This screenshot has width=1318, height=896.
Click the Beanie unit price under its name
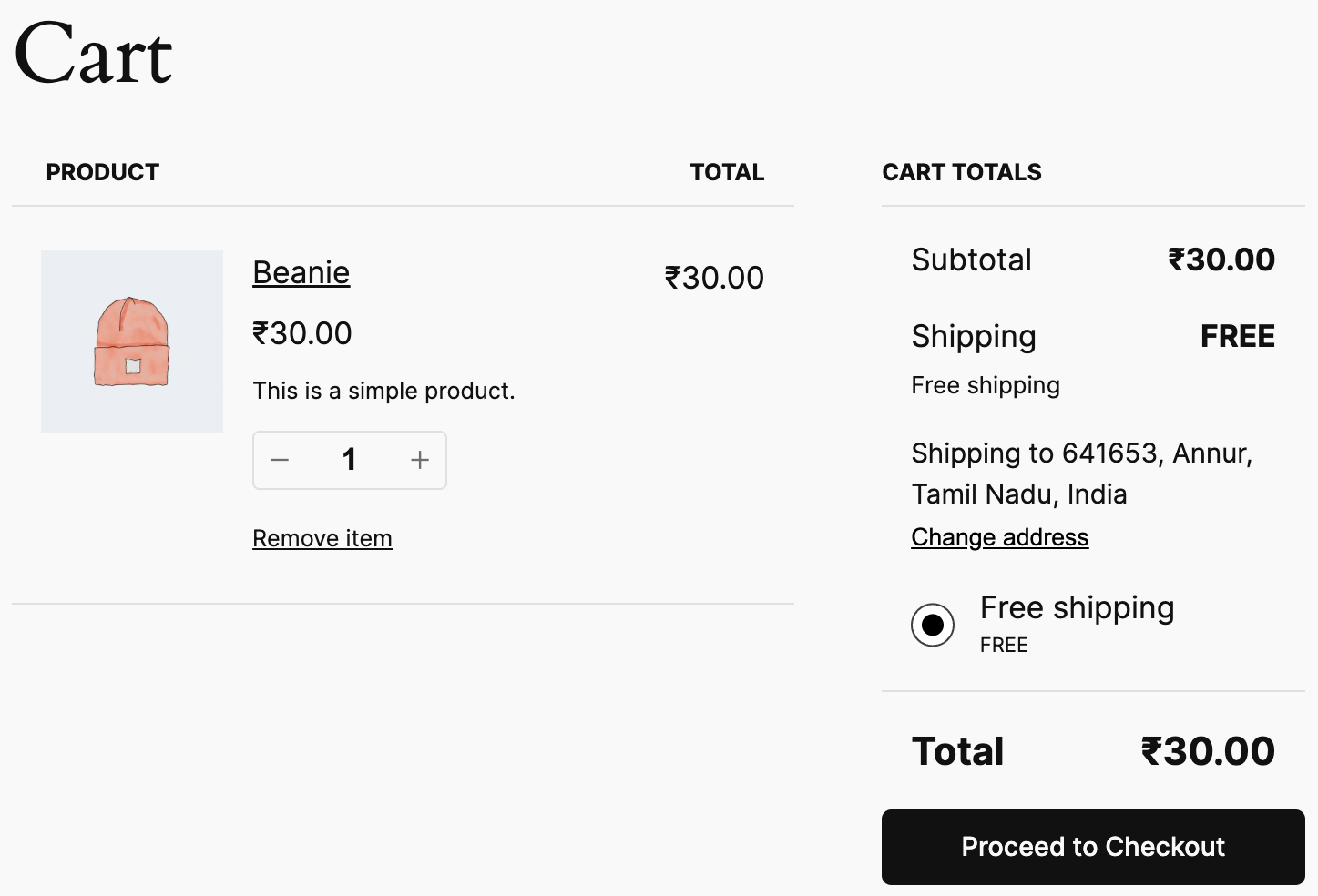point(302,333)
